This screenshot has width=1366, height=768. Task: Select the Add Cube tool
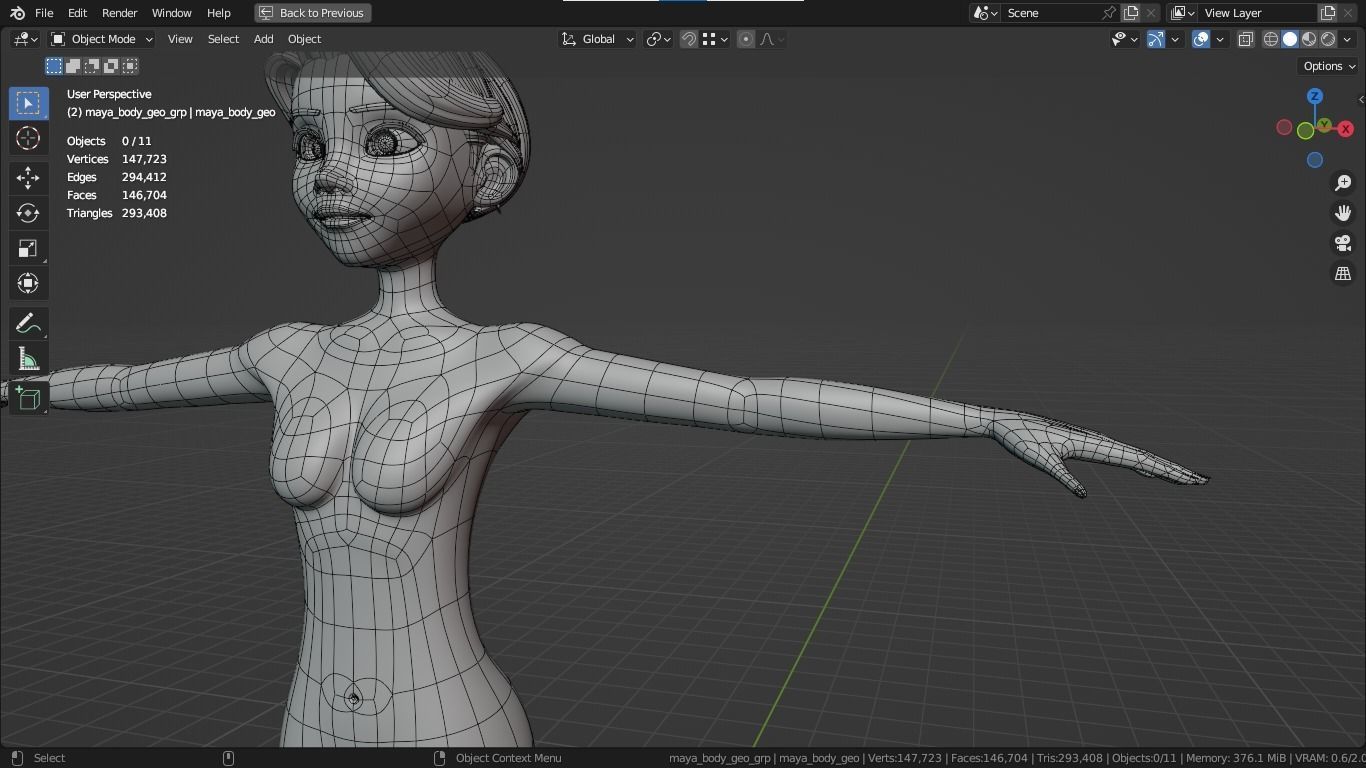point(28,399)
